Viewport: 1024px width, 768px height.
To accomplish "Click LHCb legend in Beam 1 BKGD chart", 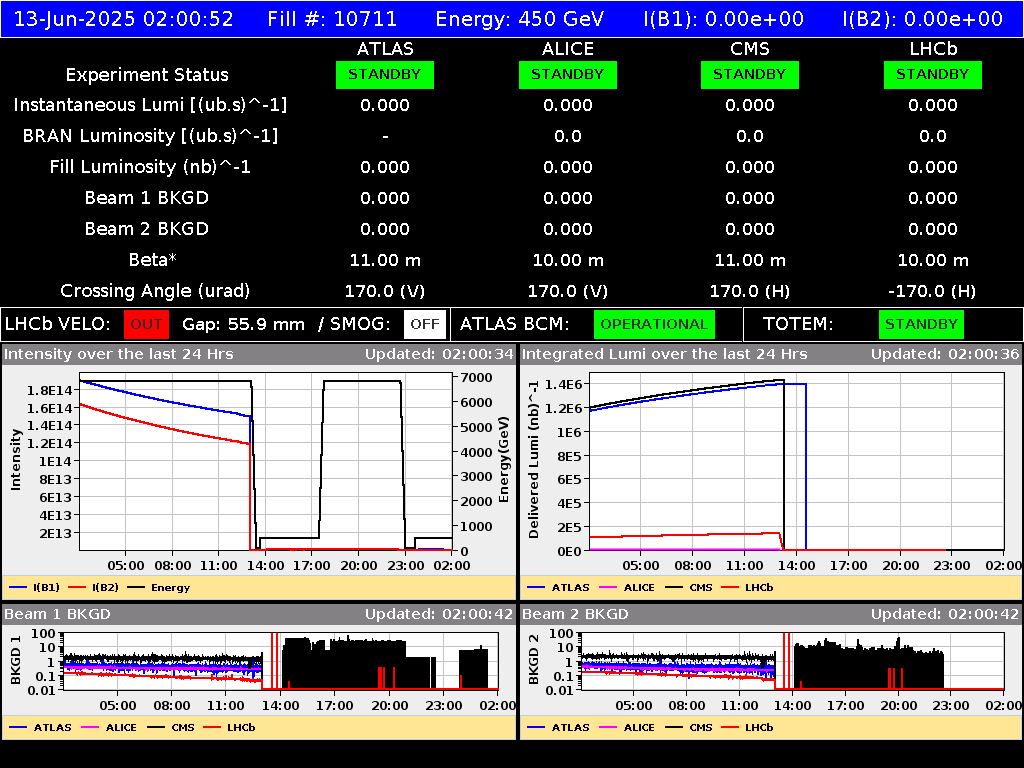I will [x=230, y=728].
